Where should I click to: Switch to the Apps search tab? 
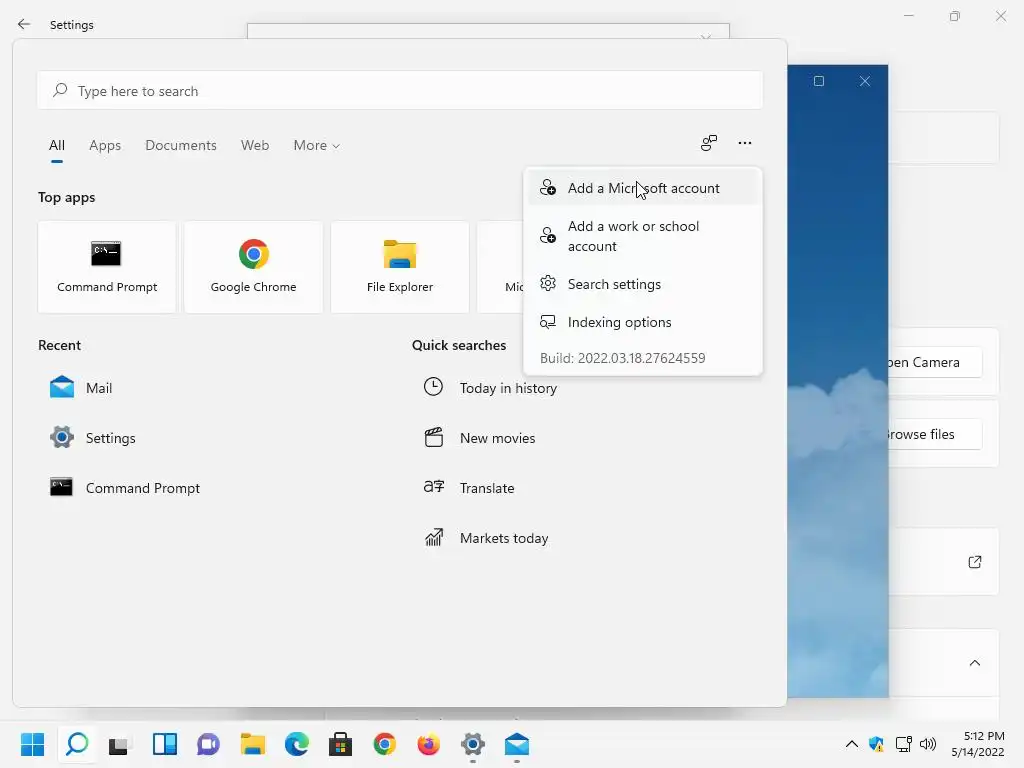click(x=105, y=145)
